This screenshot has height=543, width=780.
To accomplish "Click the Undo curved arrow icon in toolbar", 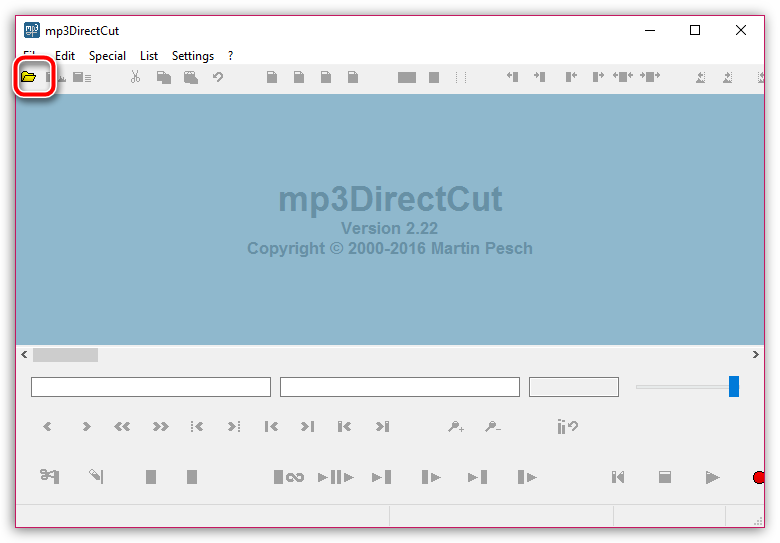I will [218, 77].
